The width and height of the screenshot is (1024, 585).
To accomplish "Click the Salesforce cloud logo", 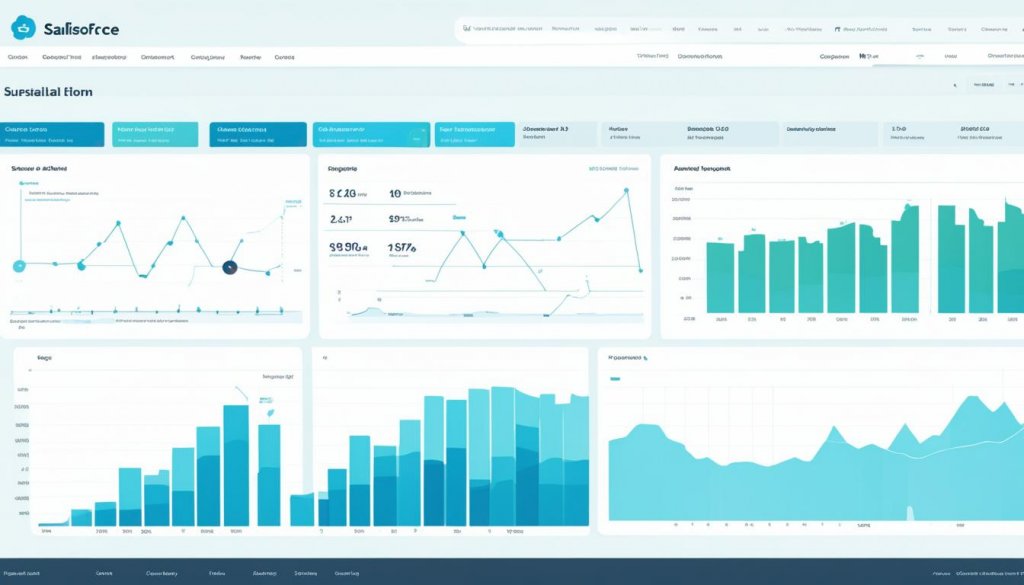I will point(22,30).
